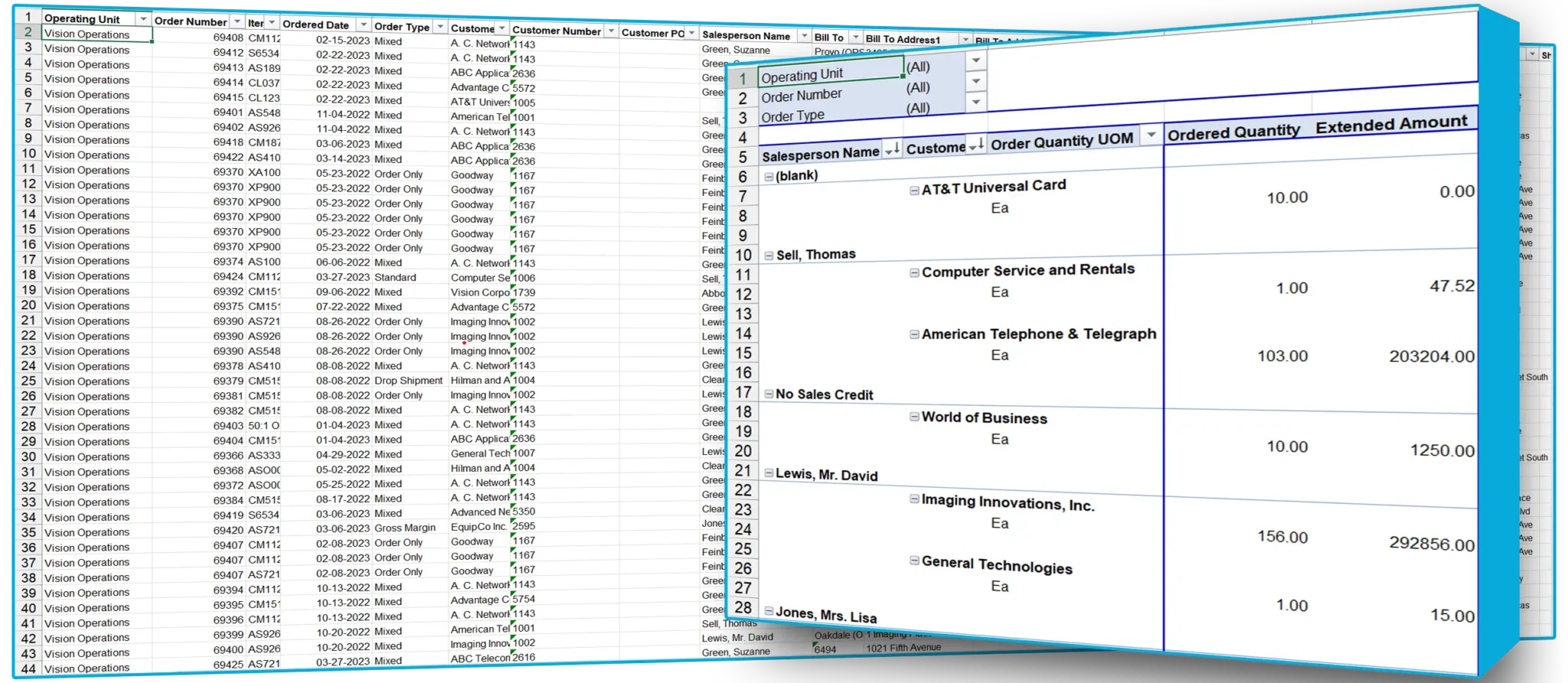1568x683 pixels.
Task: Collapse the Imaging Innovations, Inc. customer row
Action: (x=914, y=499)
